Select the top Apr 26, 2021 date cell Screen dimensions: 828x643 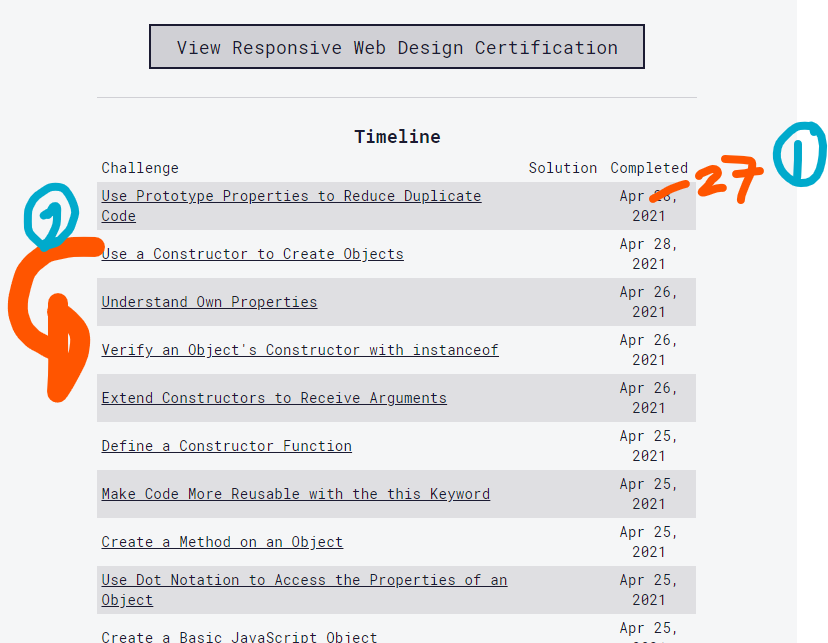click(x=648, y=302)
